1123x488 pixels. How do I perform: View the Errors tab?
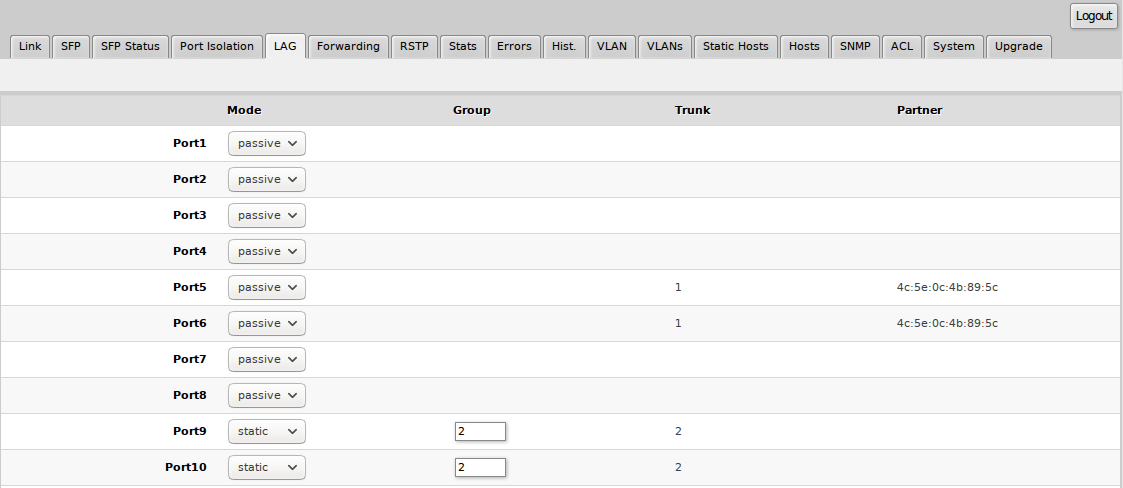[x=514, y=46]
